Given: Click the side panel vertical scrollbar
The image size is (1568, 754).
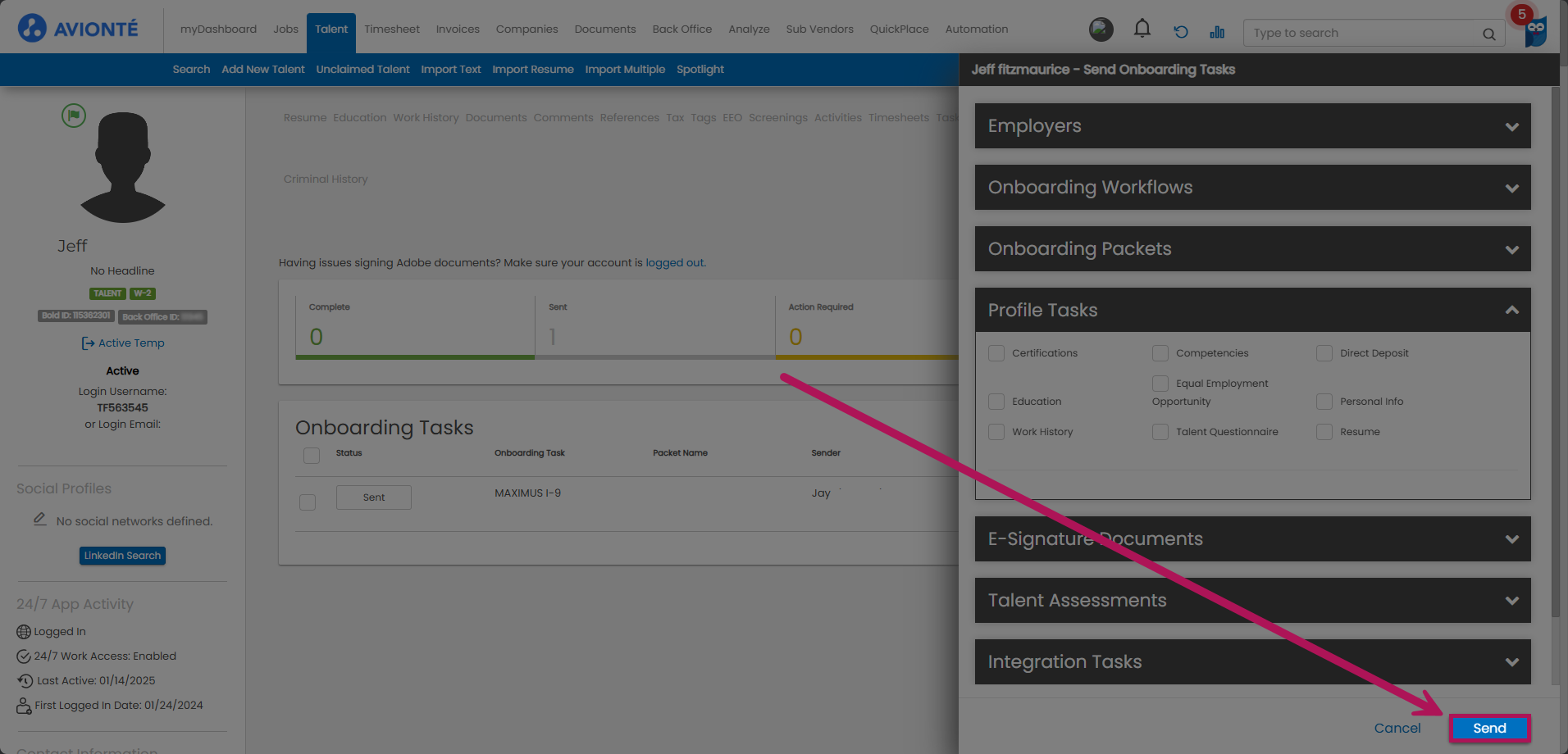Looking at the screenshot, I should [1556, 352].
